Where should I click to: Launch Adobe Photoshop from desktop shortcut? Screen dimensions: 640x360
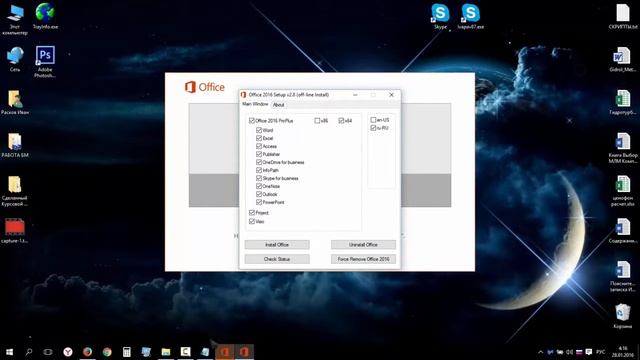45,61
